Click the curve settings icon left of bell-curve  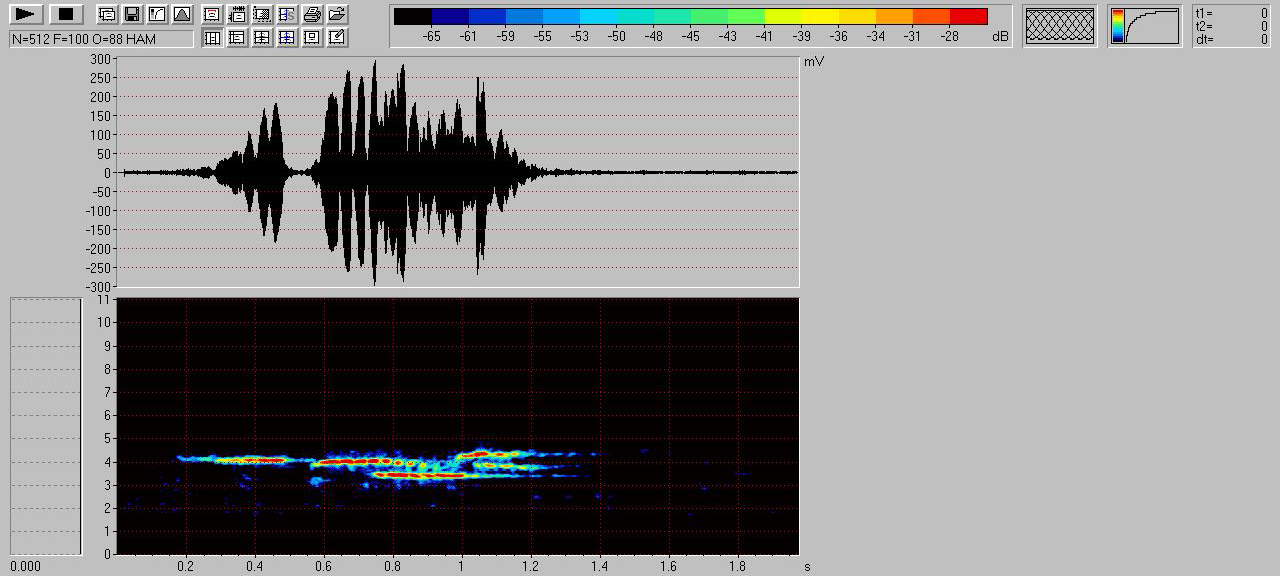tap(156, 14)
